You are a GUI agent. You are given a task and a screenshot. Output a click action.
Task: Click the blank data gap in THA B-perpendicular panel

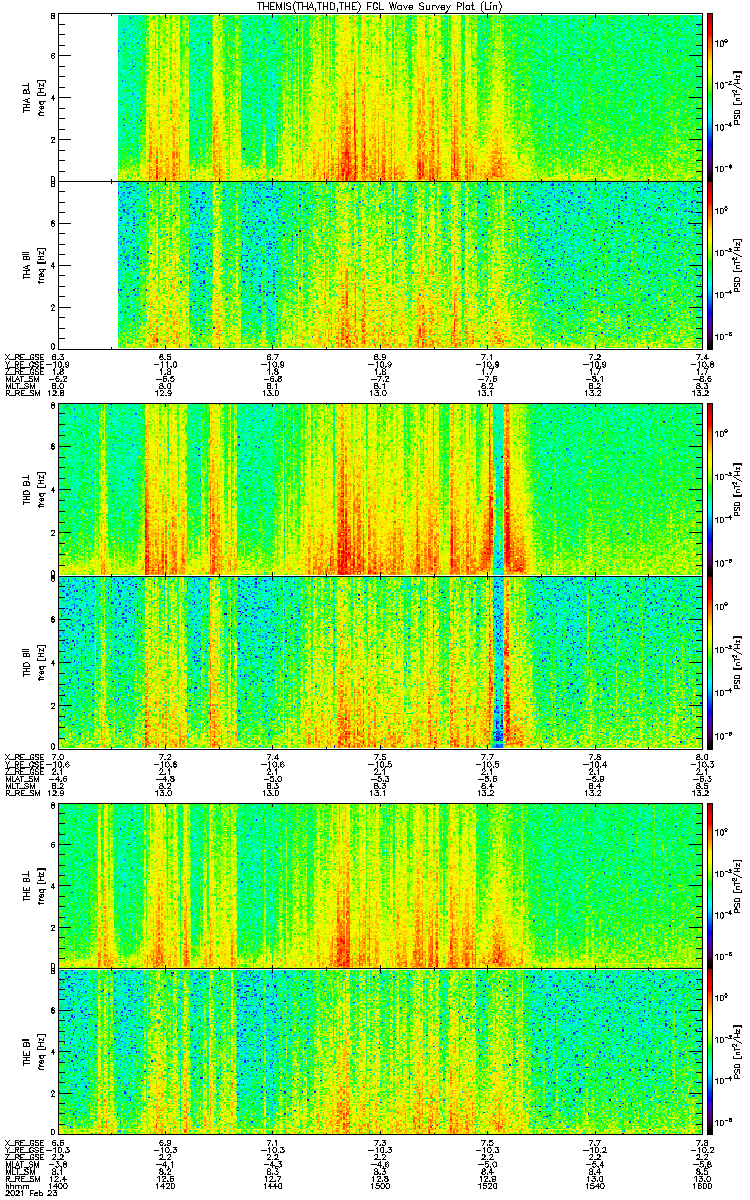pos(88,97)
